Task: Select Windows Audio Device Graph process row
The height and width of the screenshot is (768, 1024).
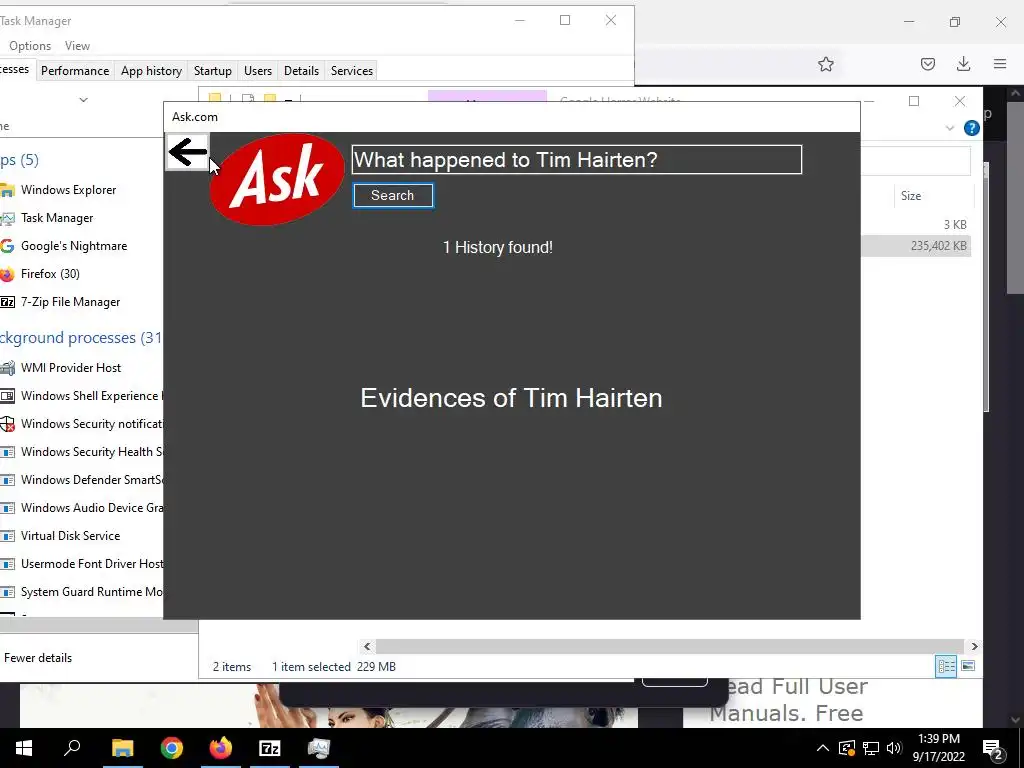Action: click(82, 508)
